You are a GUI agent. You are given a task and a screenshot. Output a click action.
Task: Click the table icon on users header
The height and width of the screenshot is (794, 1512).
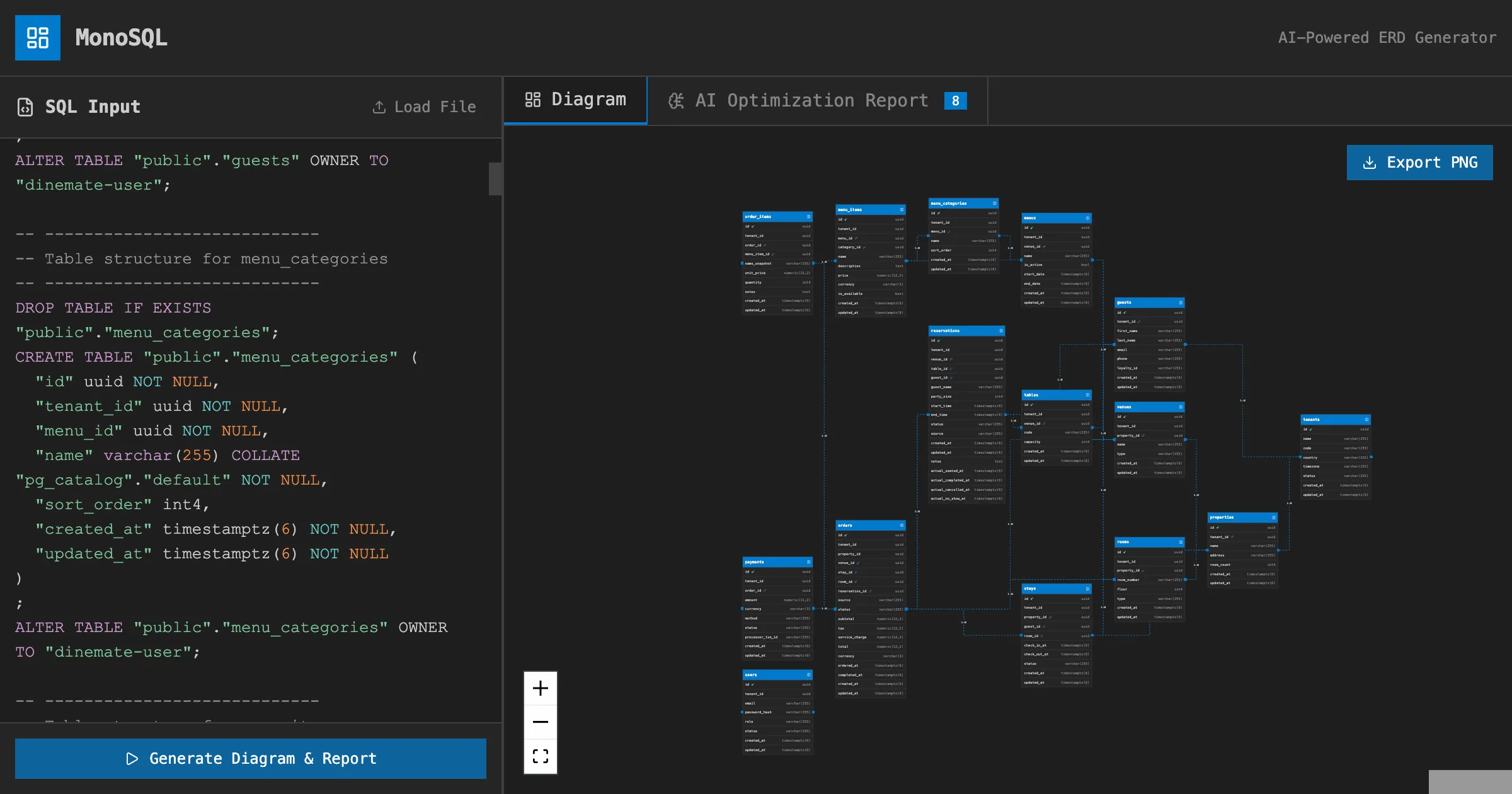809,675
